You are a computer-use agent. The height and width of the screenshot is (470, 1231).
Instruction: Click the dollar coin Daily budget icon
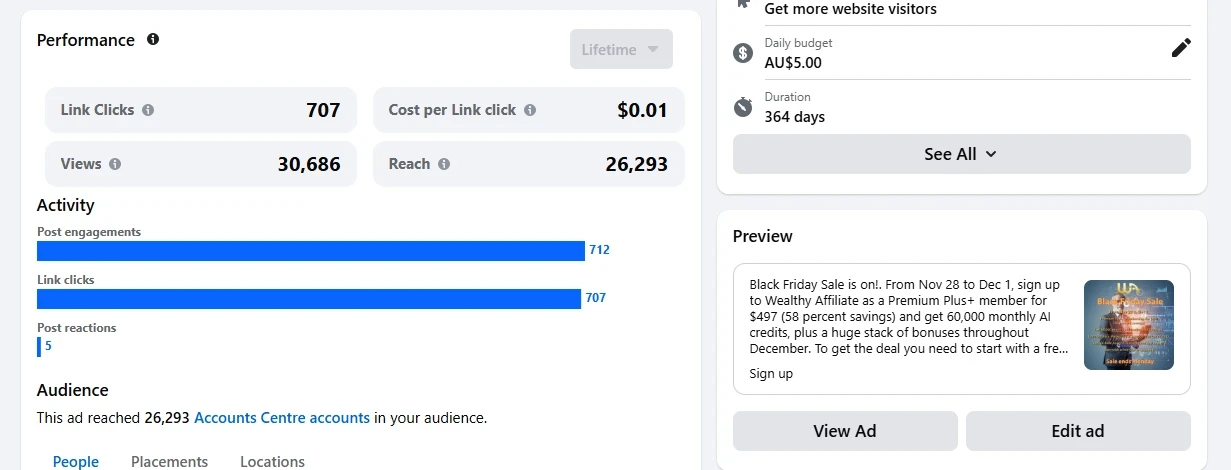point(743,53)
